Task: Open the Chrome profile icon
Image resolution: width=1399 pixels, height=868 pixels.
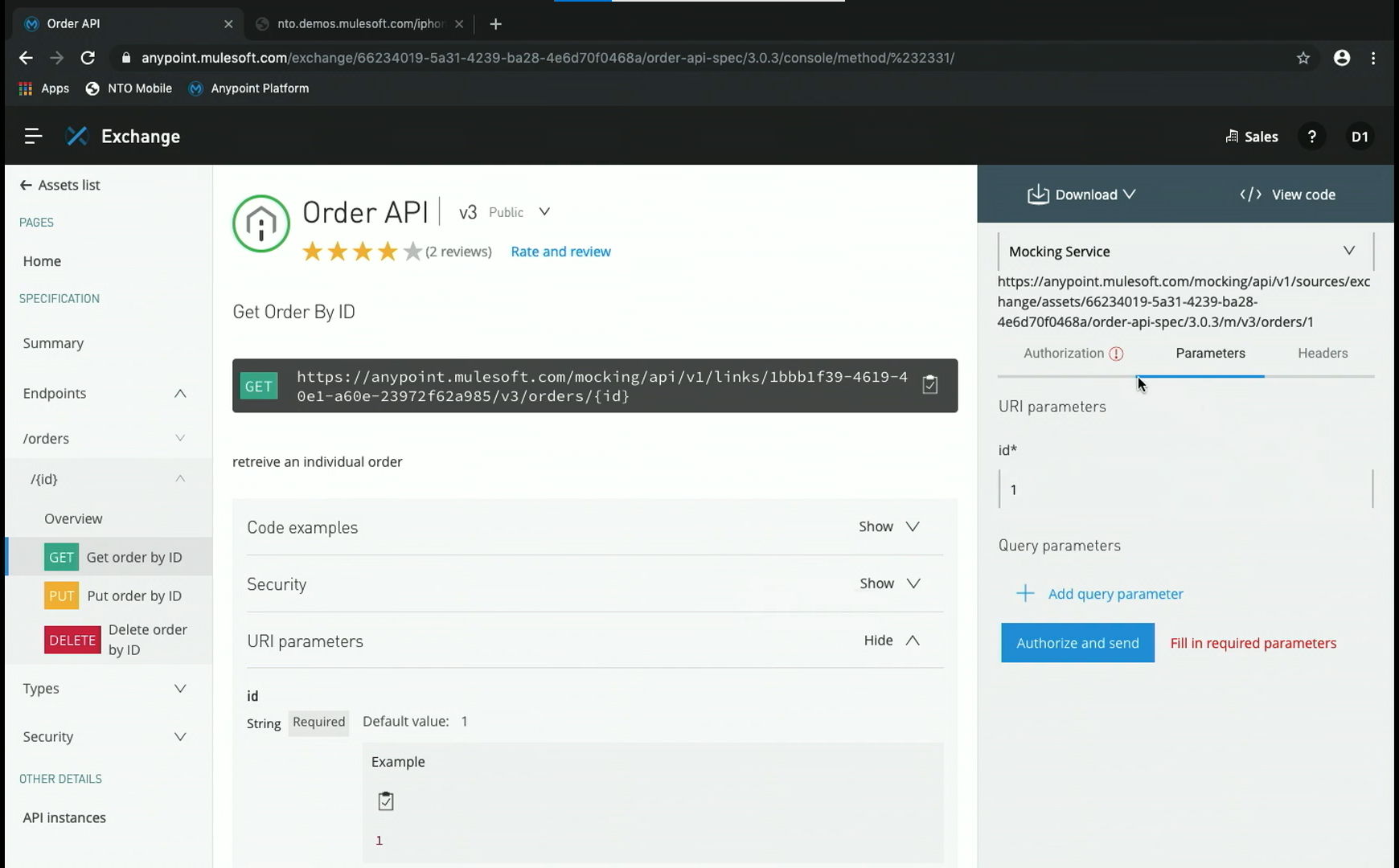Action: (1342, 58)
